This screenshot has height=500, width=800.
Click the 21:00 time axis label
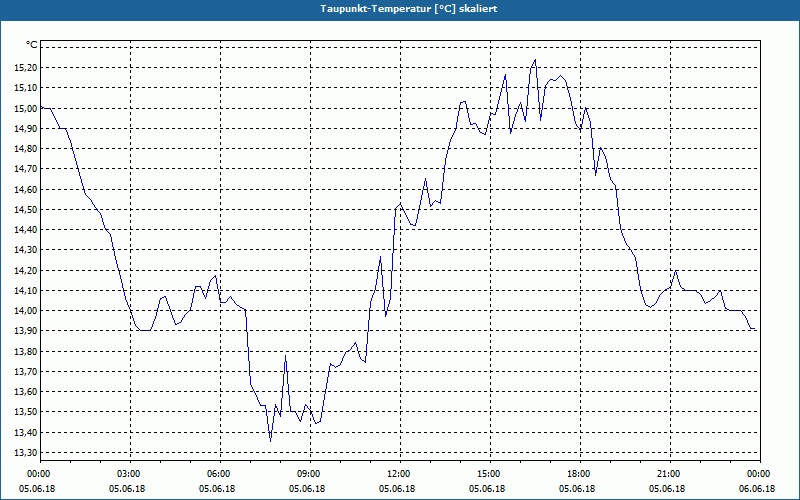(x=669, y=474)
